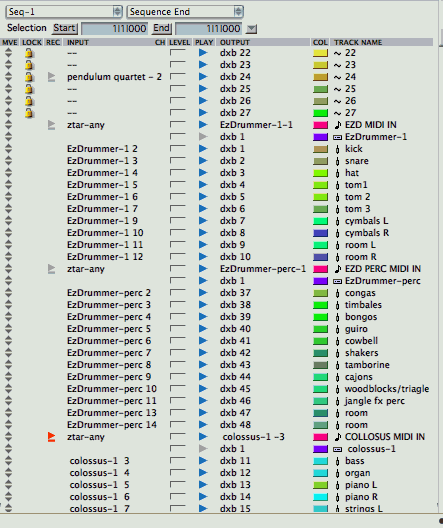Disable play for the kick track
Viewport: 443px width, 528px height.
(203, 149)
